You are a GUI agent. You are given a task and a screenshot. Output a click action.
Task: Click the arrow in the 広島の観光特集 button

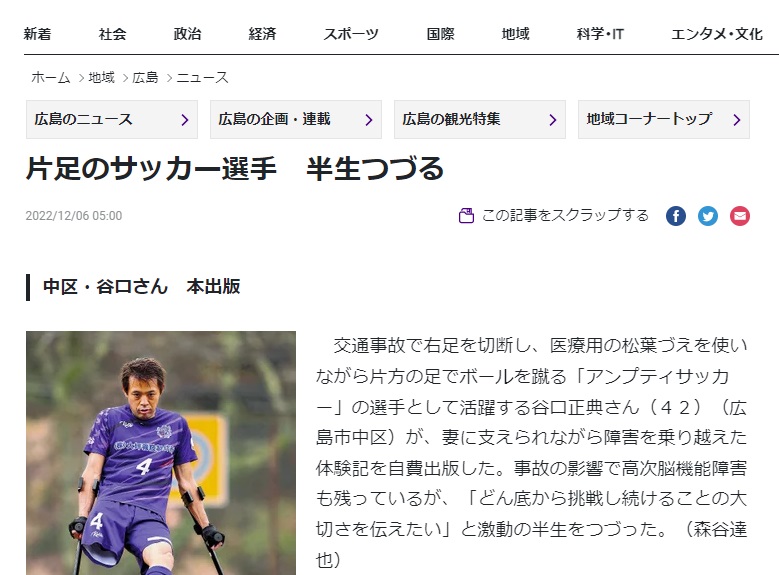(x=552, y=120)
